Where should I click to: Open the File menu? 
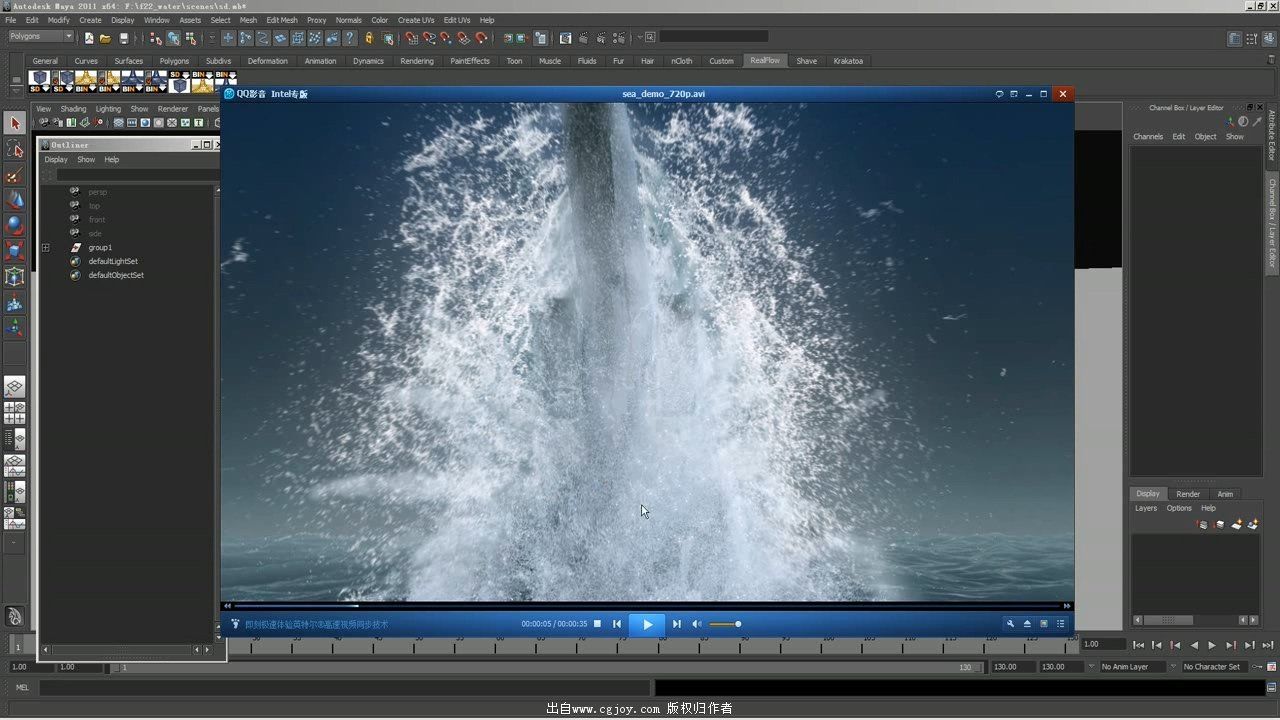click(x=11, y=20)
